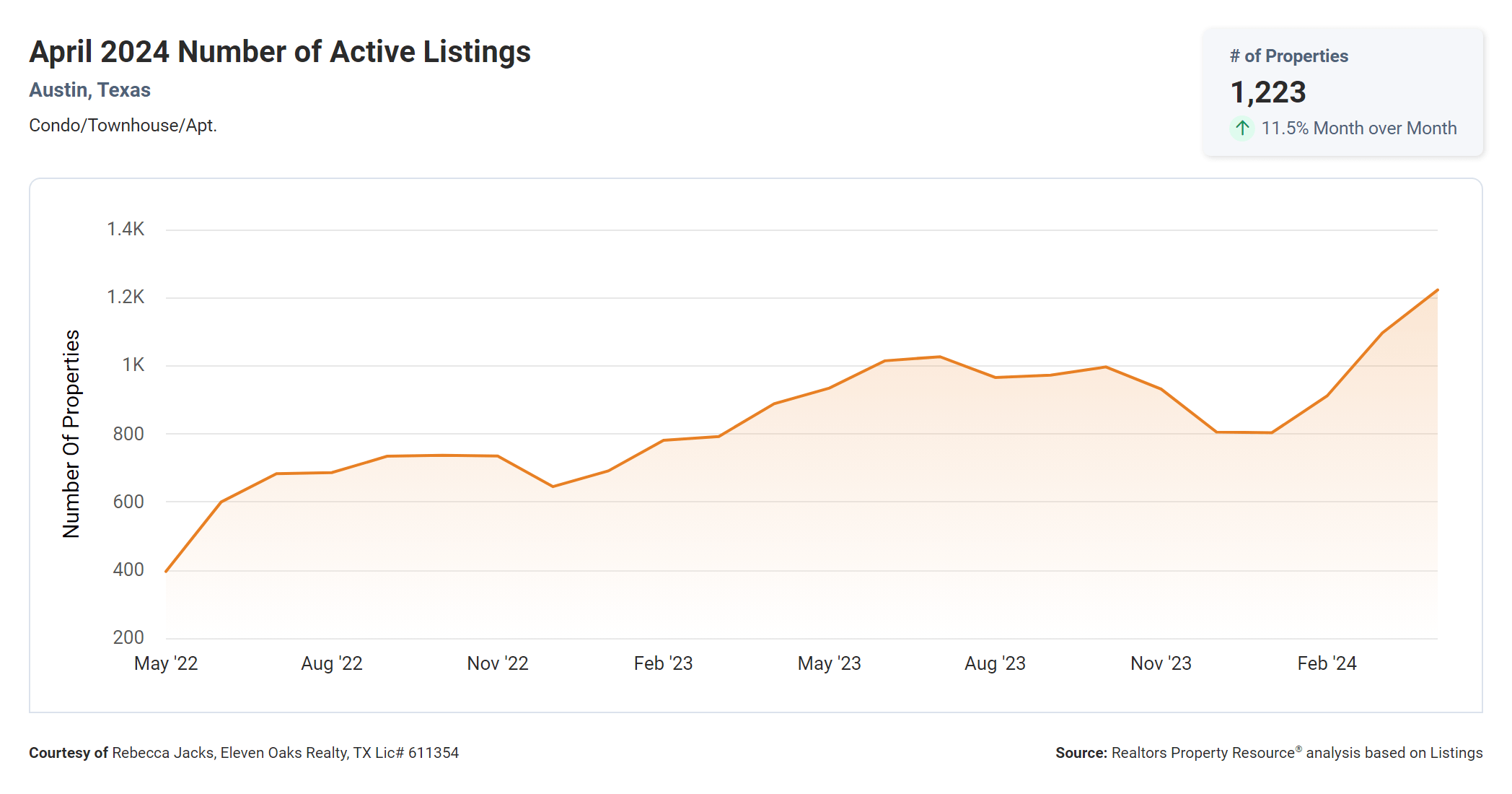Click the Aug '22 x-axis label

[331, 663]
